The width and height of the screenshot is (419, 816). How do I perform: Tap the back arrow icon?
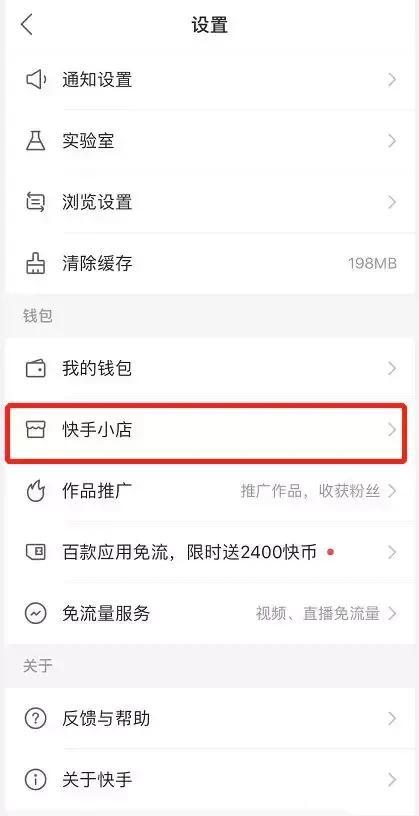[x=27, y=24]
